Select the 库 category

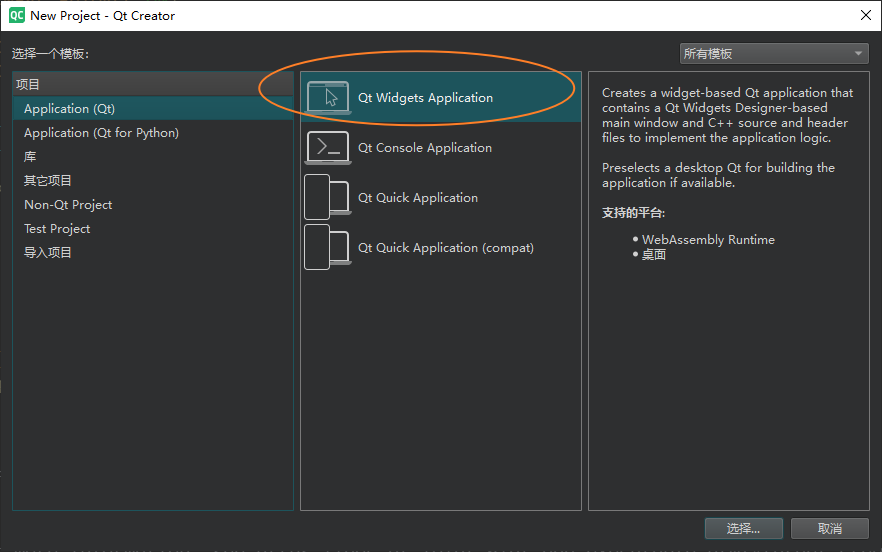coord(153,156)
